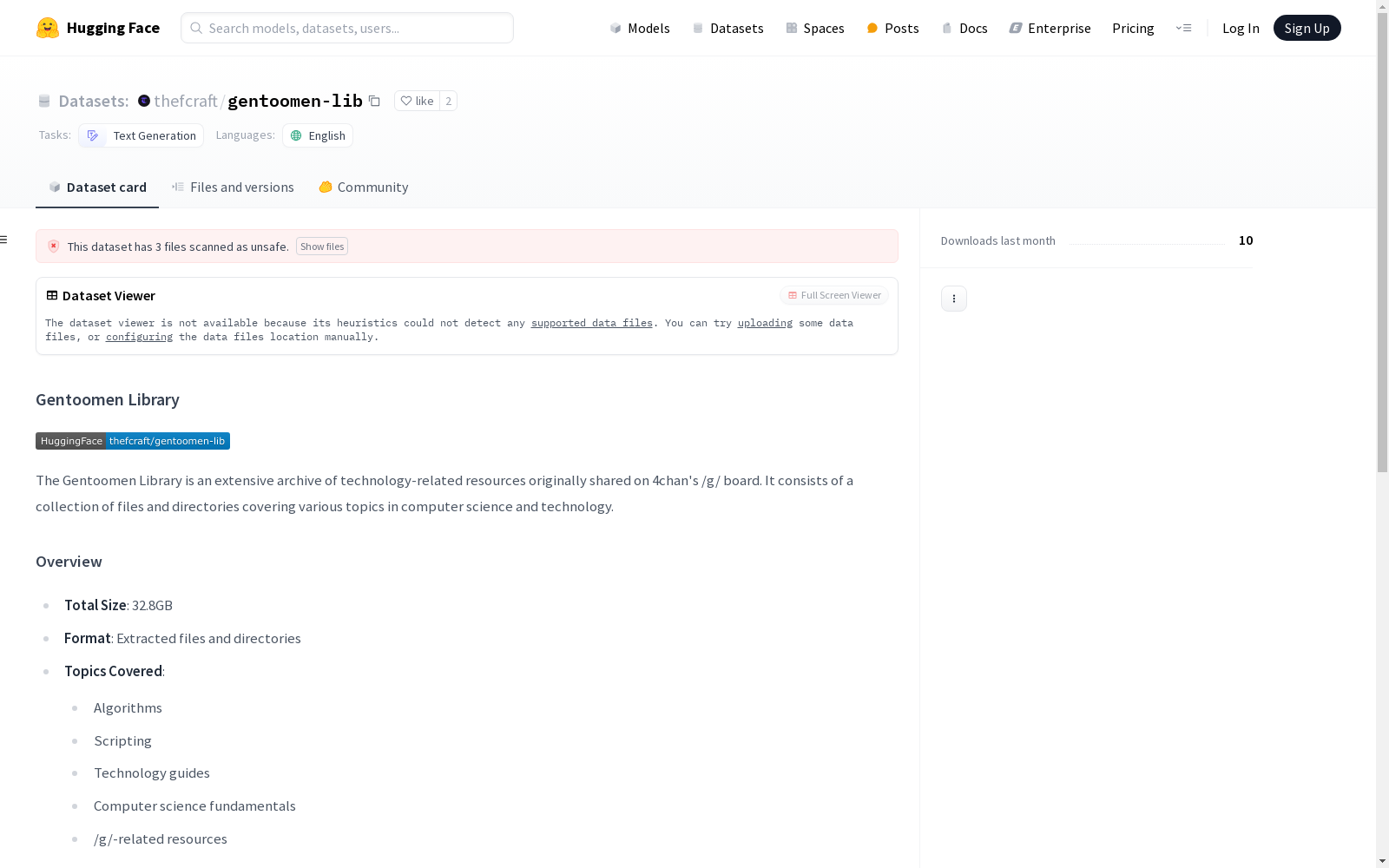Image resolution: width=1389 pixels, height=868 pixels.
Task: Click the 'Algorithms' list item
Action: coord(128,708)
